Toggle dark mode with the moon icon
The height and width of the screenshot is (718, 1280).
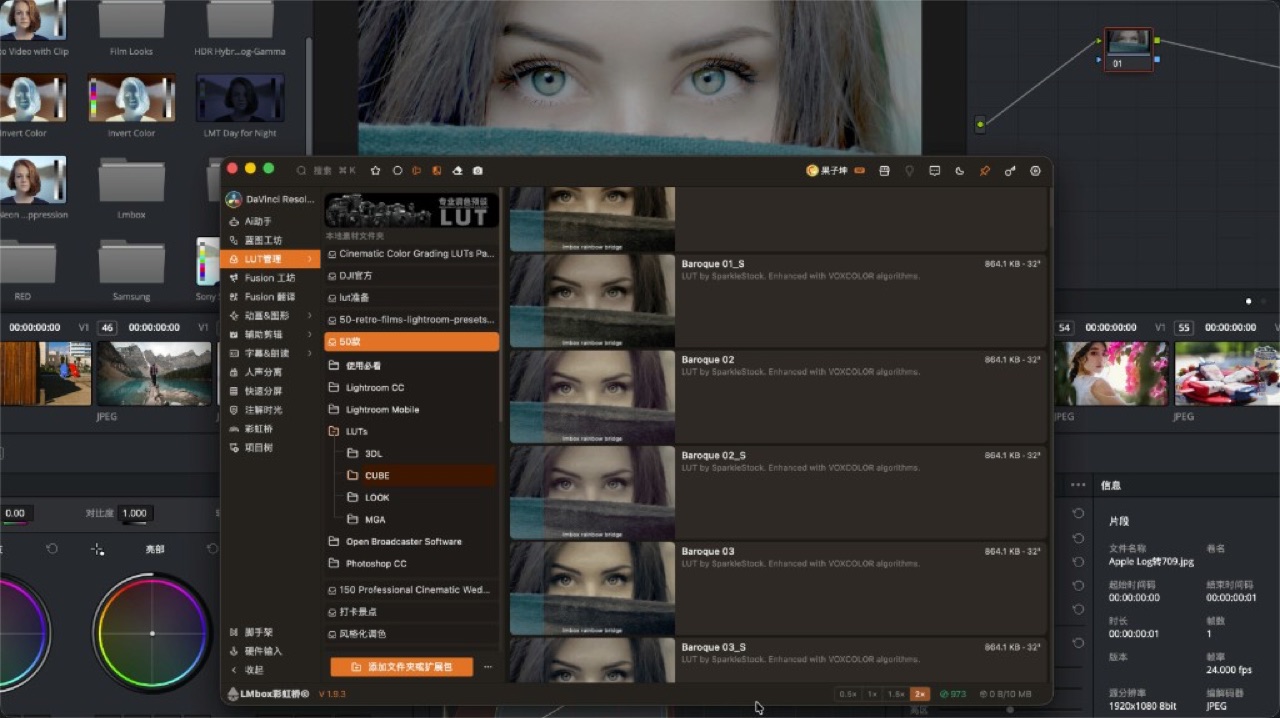click(960, 171)
